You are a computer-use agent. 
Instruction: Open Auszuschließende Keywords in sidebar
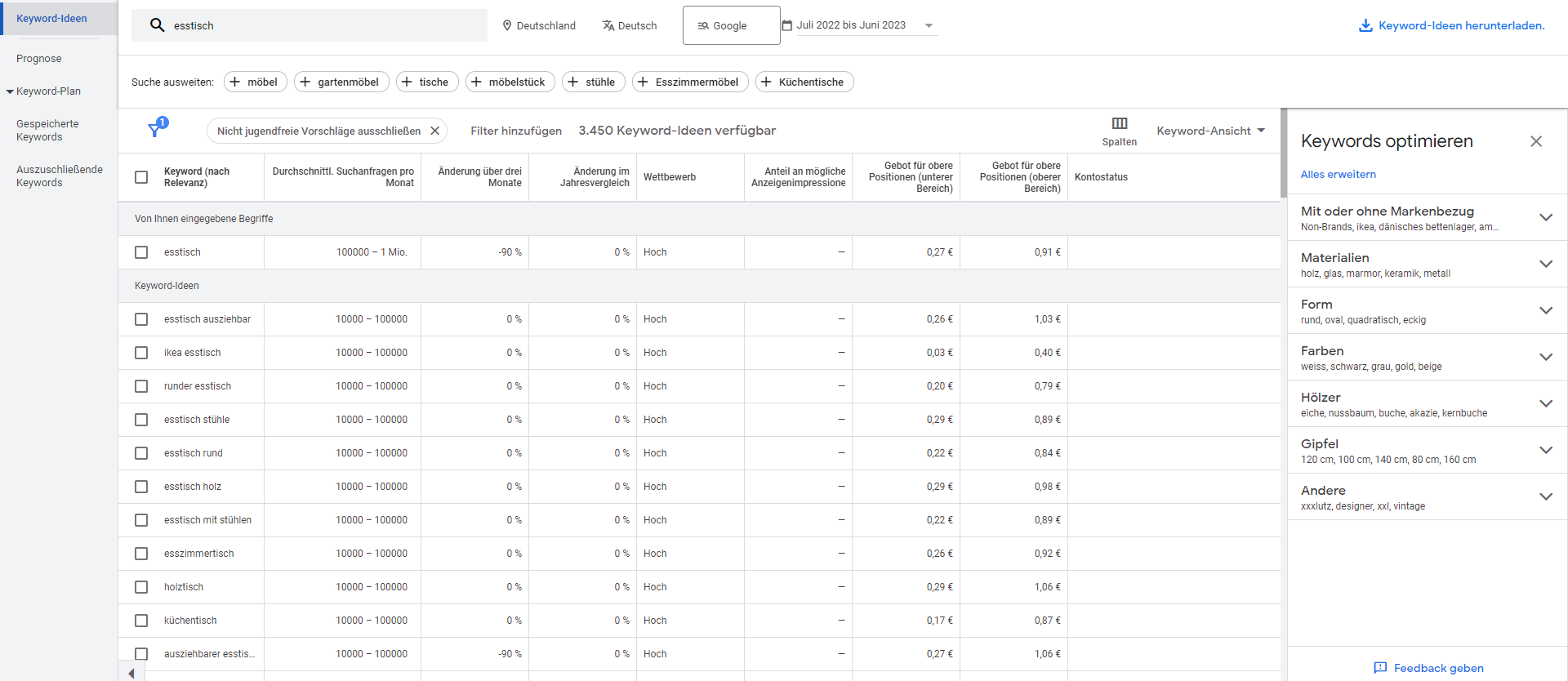click(x=59, y=176)
